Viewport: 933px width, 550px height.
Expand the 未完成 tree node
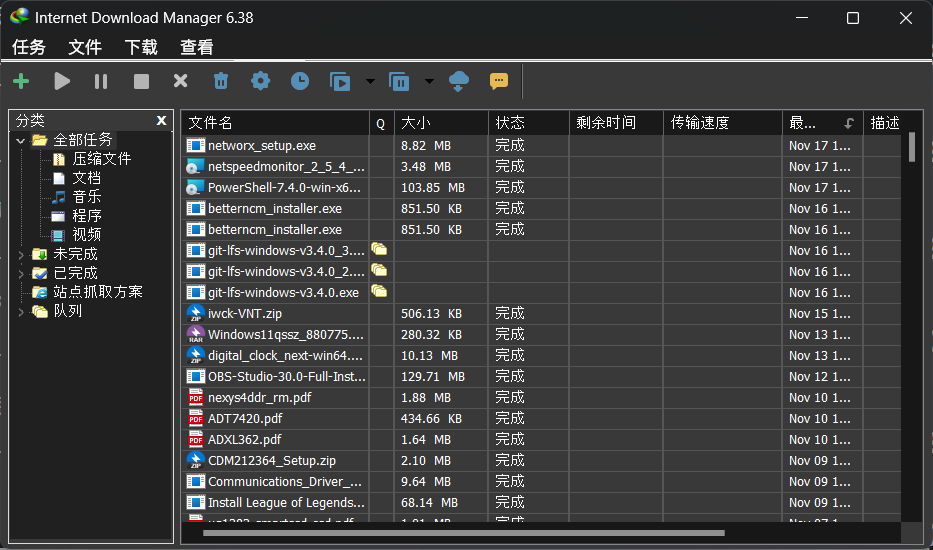(x=21, y=255)
